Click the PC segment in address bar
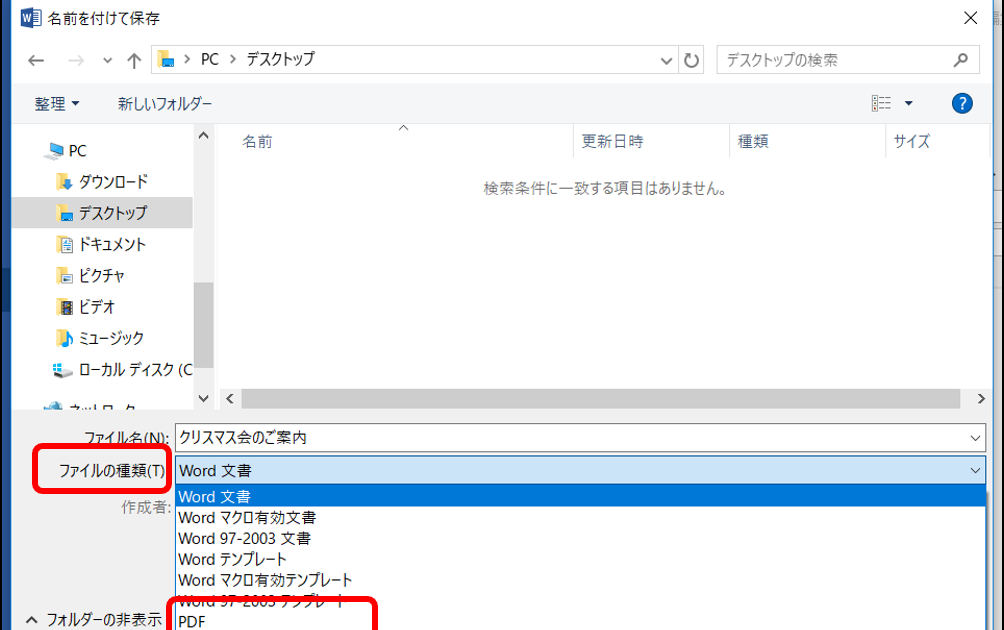 coord(209,60)
